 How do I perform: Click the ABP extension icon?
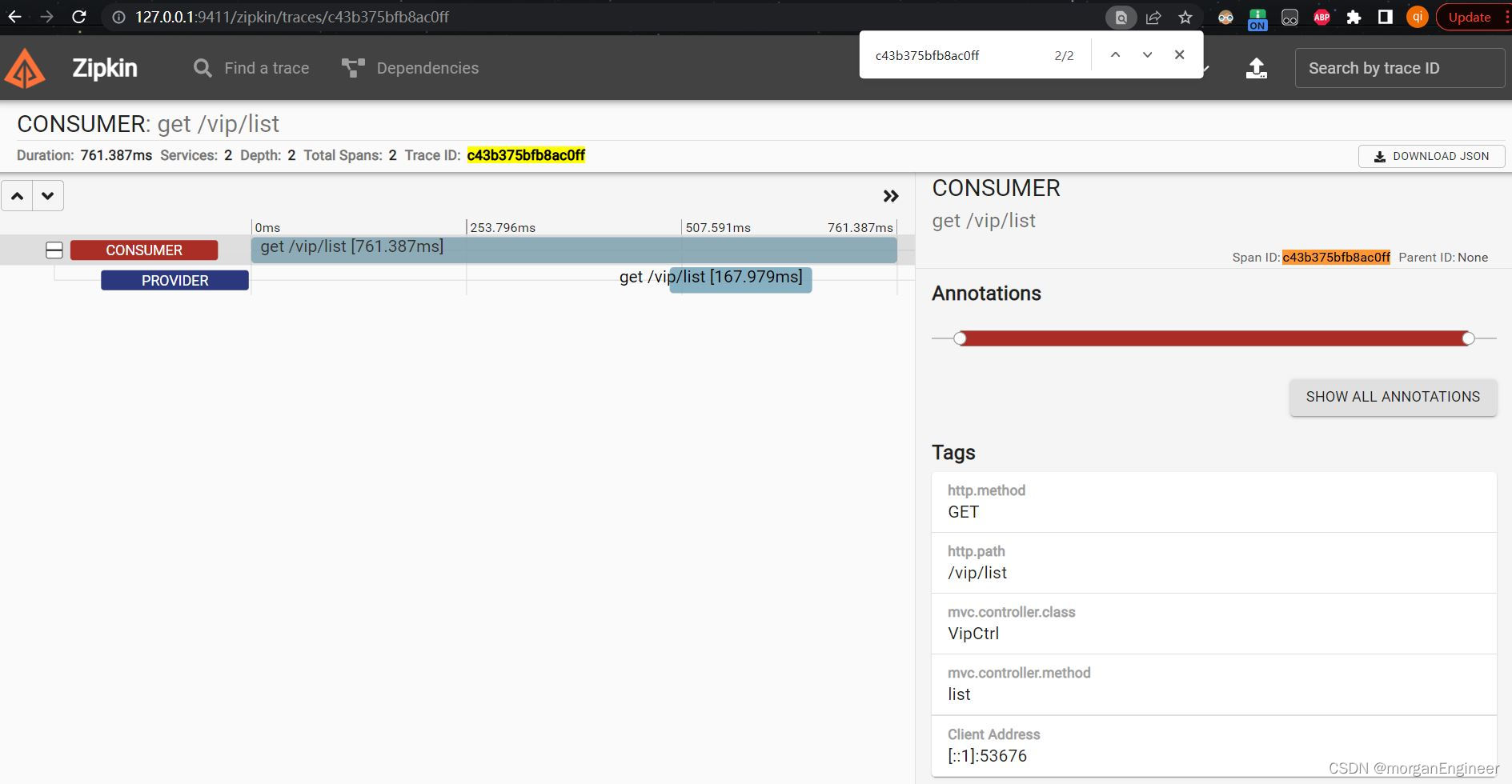pyautogui.click(x=1321, y=17)
